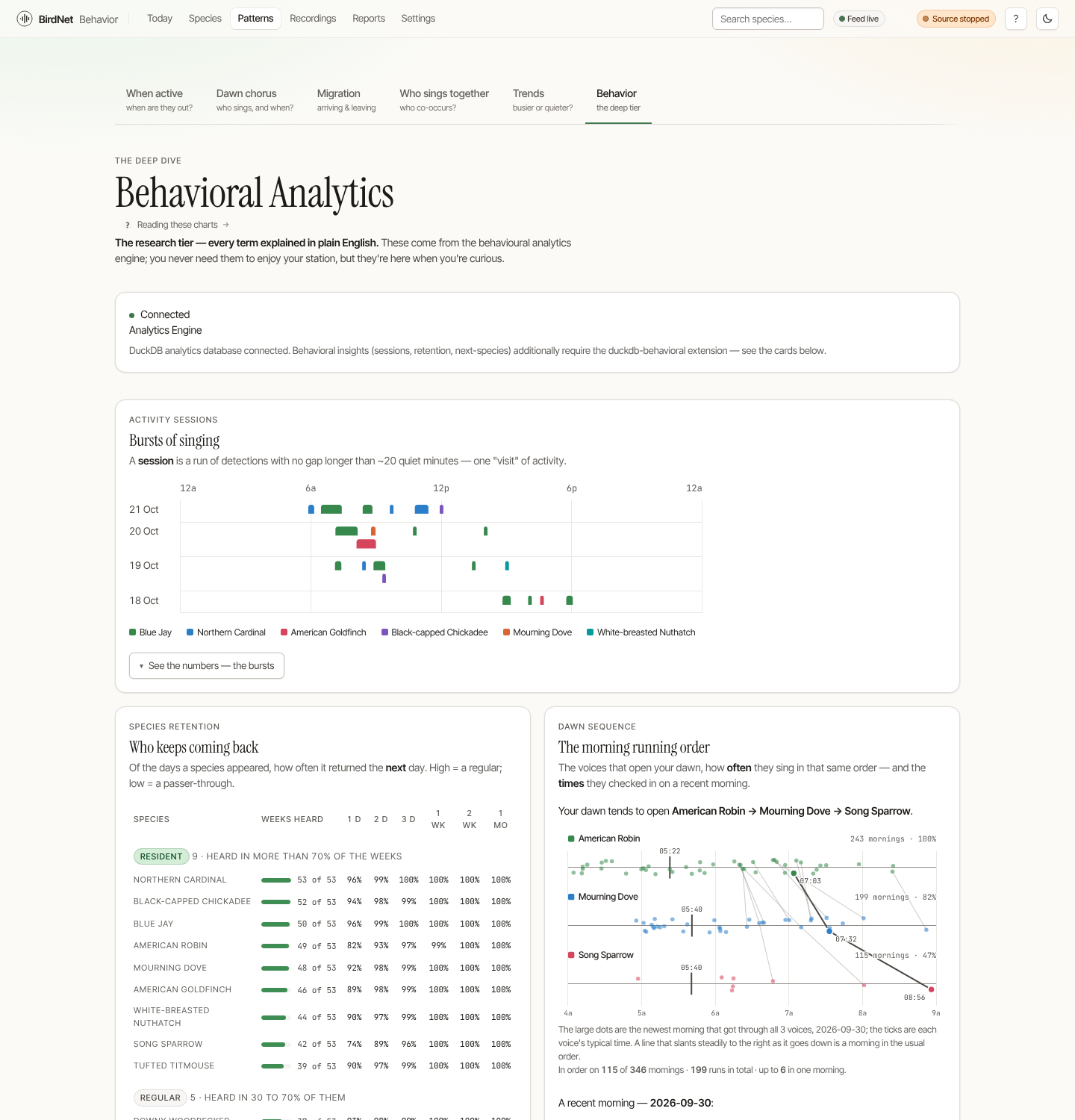
Task: Expand See the numbers — the bursts
Action: click(207, 666)
